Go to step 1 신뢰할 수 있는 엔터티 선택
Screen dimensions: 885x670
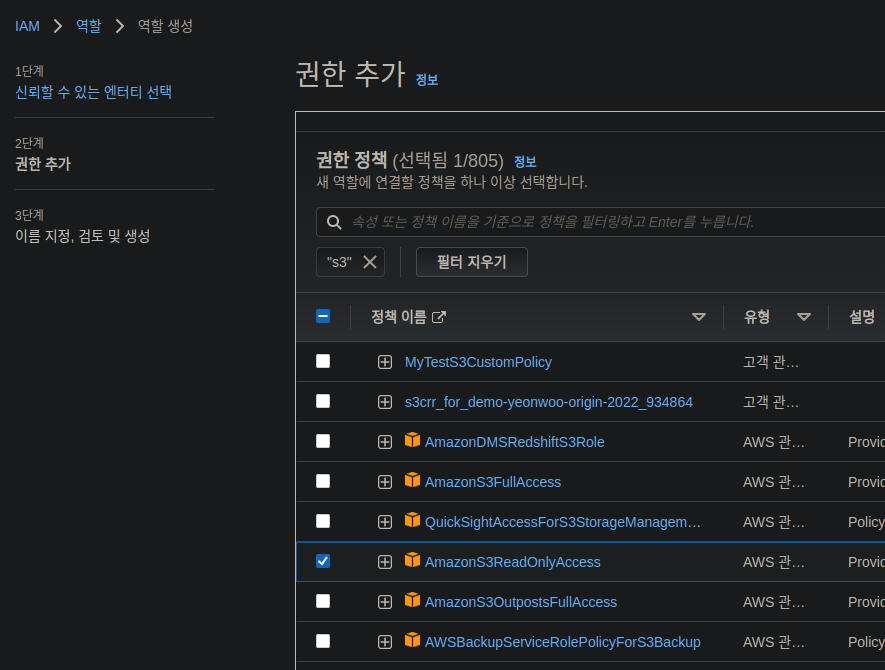coord(93,92)
